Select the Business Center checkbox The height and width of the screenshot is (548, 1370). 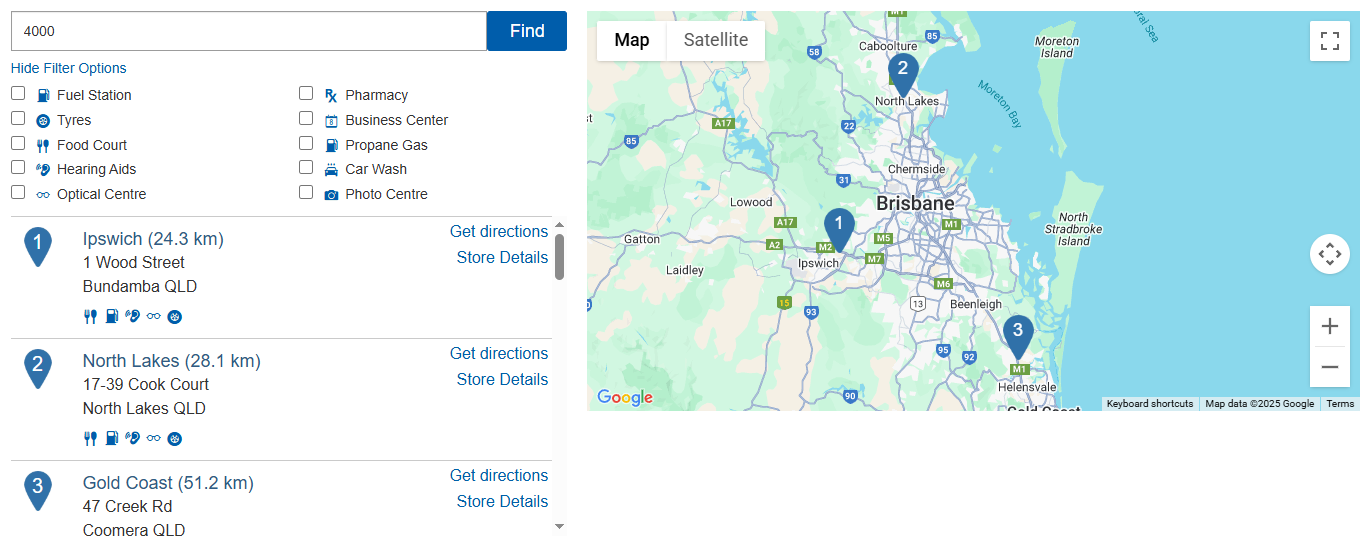click(x=306, y=118)
